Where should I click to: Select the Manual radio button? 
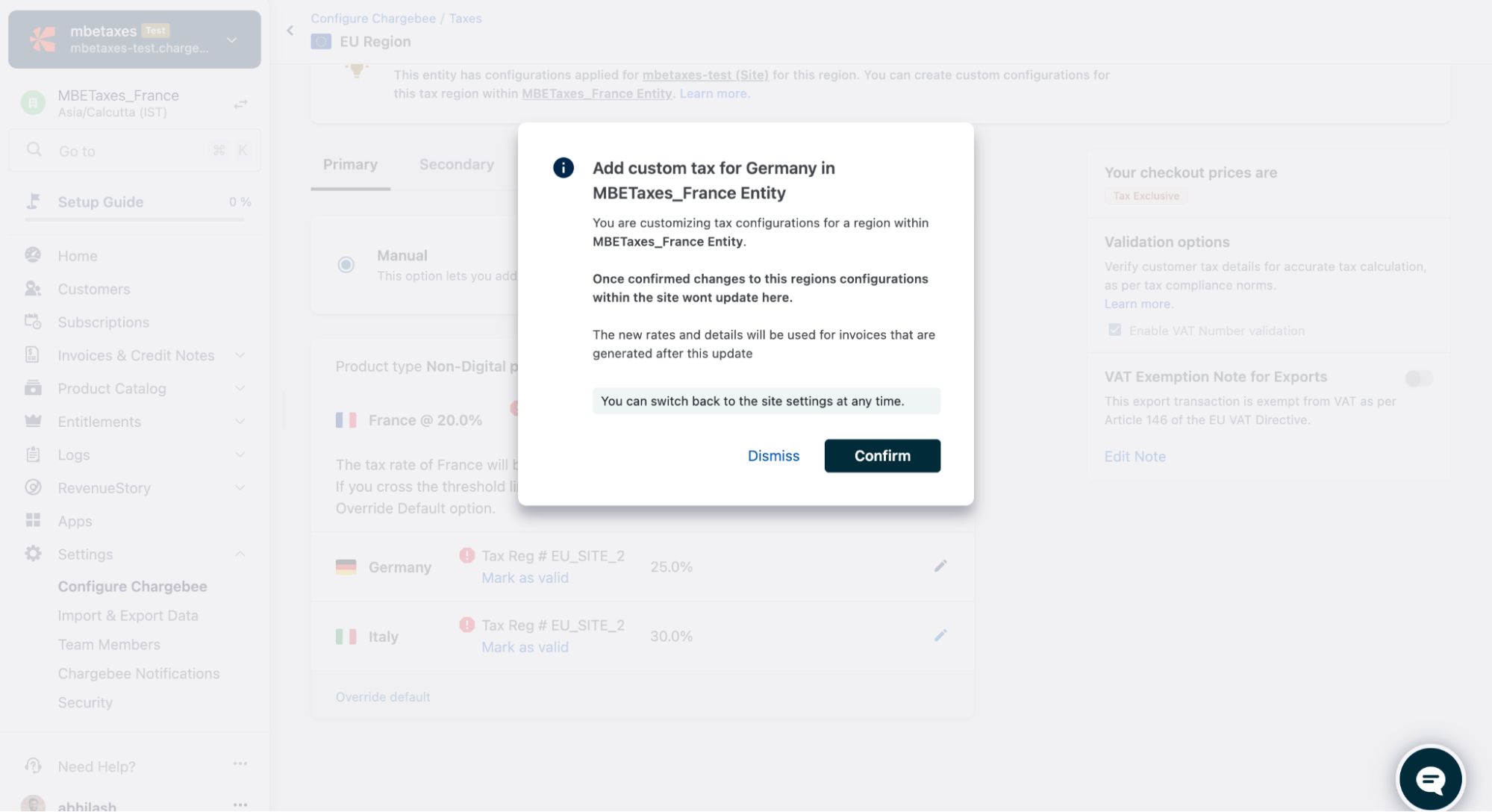(346, 265)
